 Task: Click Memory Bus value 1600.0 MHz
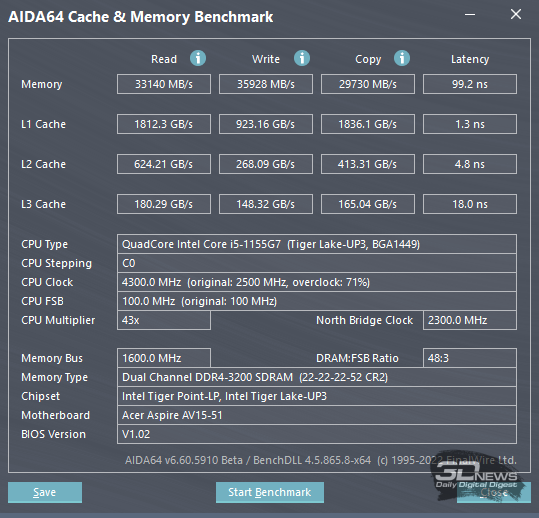(x=164, y=358)
